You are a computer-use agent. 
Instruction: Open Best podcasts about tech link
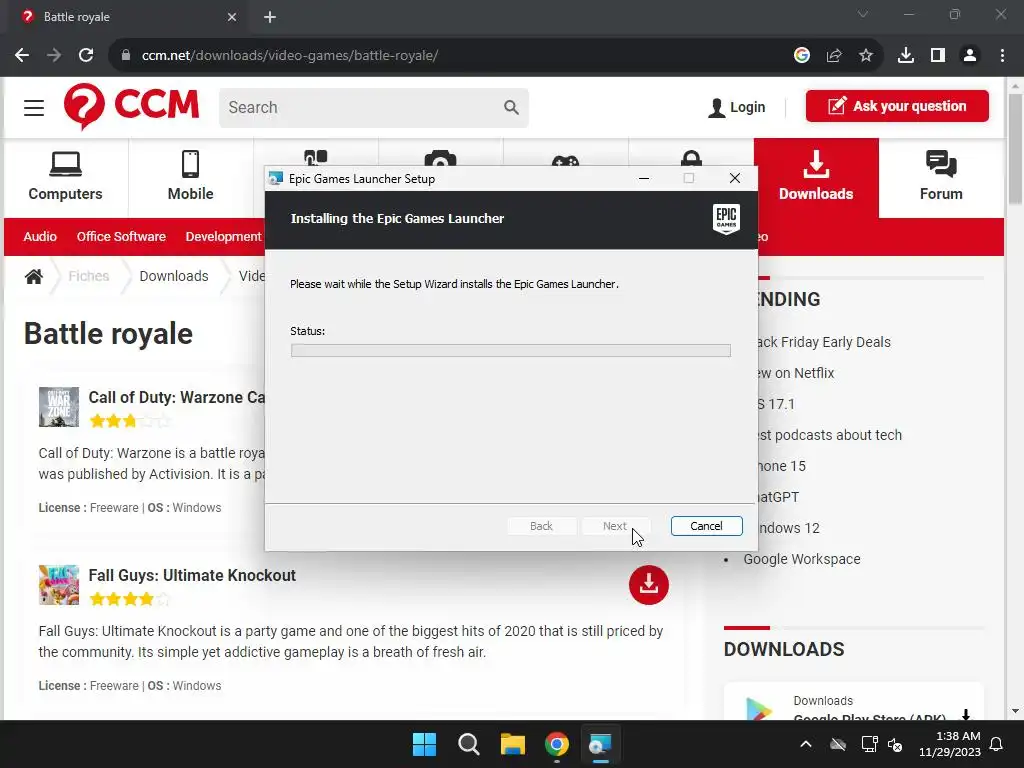point(829,435)
